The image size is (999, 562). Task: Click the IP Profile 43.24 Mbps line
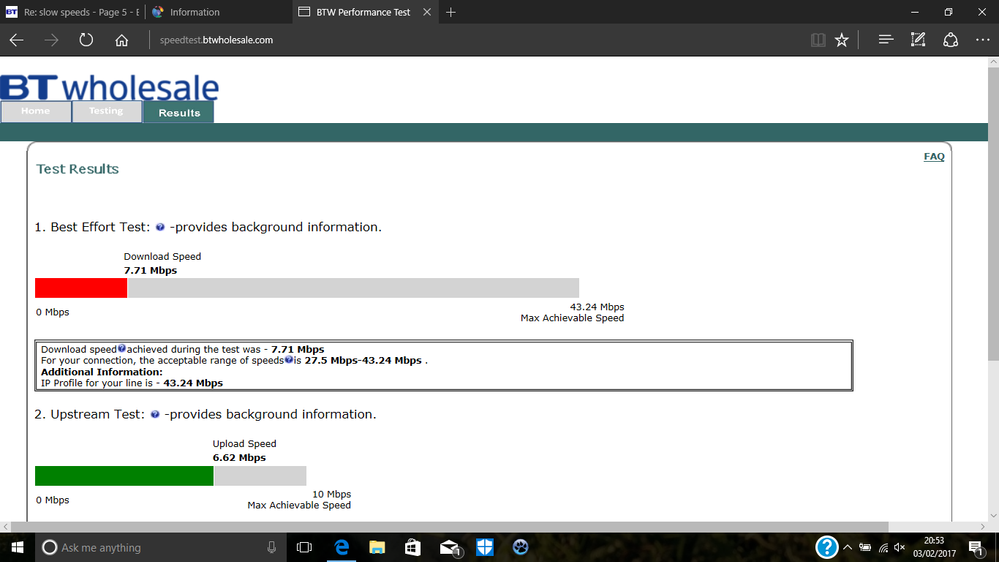click(132, 383)
